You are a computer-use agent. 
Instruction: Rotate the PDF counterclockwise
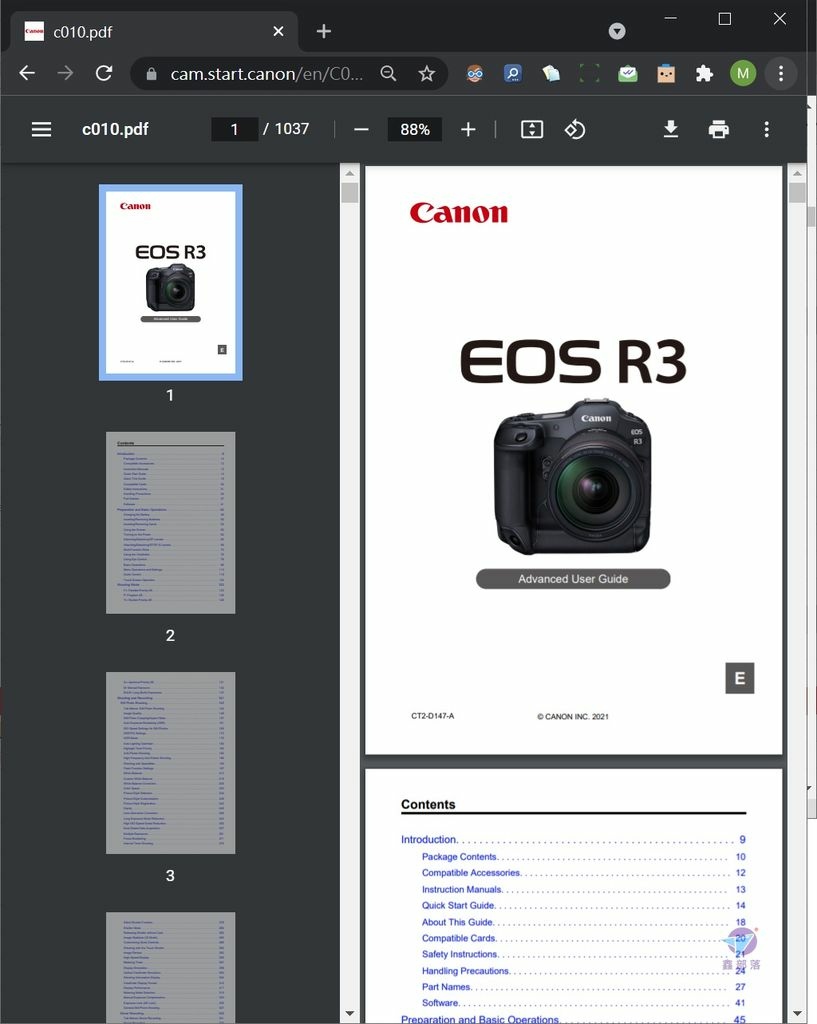click(x=575, y=129)
